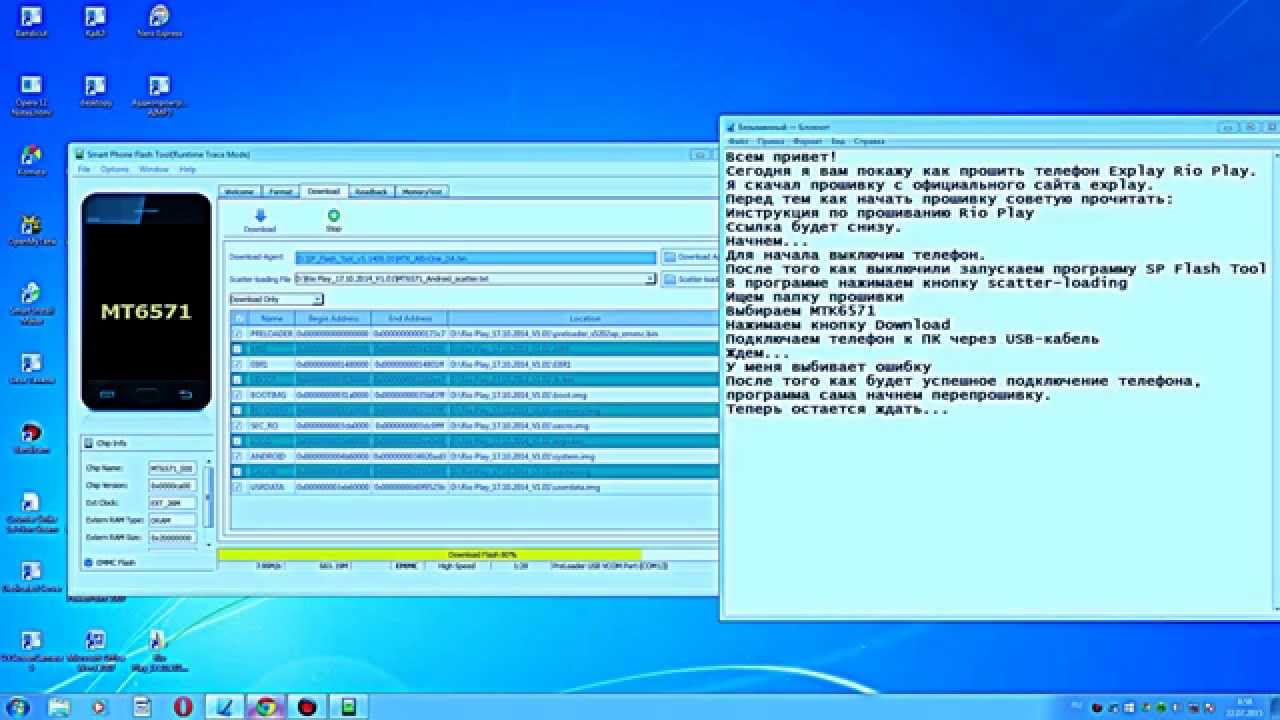Click the Download Agent browse button
Viewport: 1280px width, 720px height.
691,257
